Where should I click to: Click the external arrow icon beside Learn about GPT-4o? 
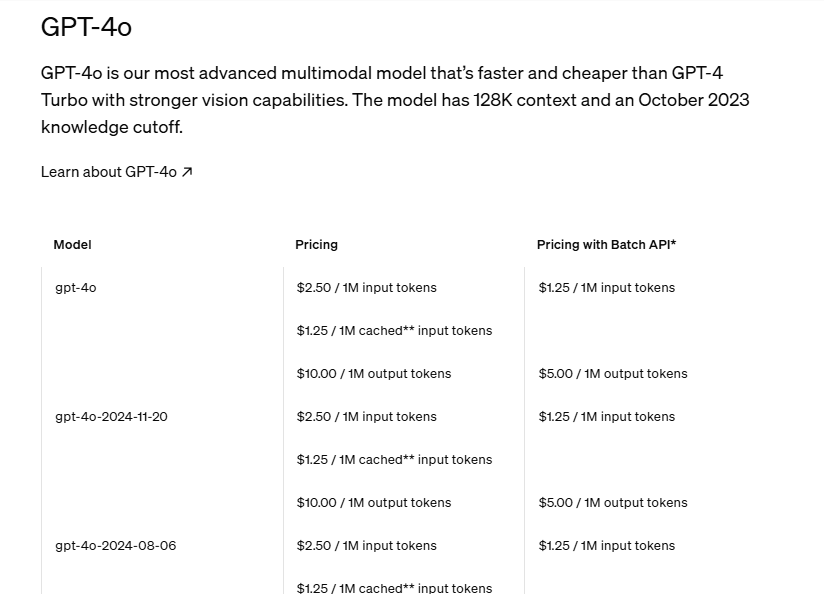[x=187, y=172]
